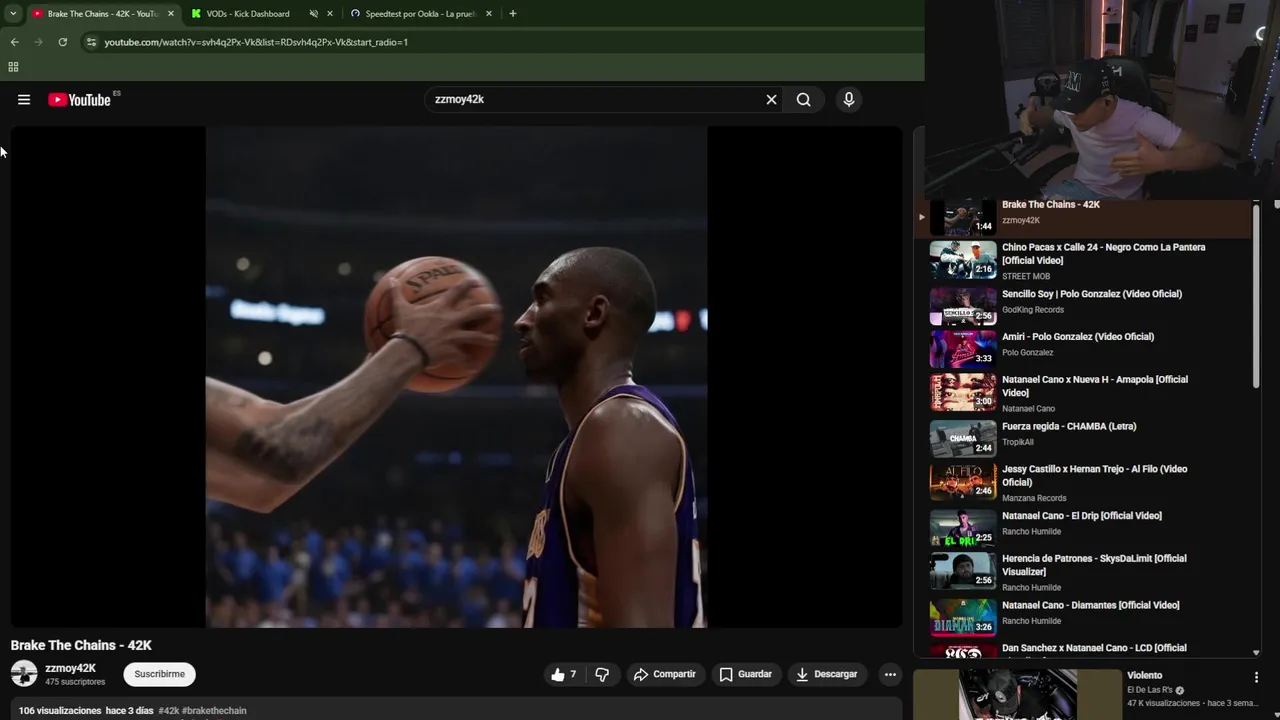Image resolution: width=1280 pixels, height=720 pixels.
Task: Close the Brake The Chains tab
Action: (x=170, y=14)
